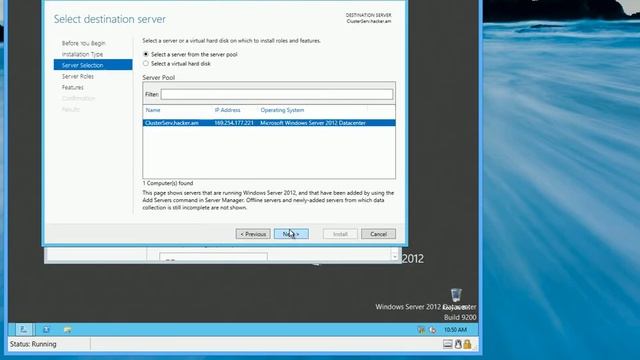Open the Recycle Bin desktop icon
The height and width of the screenshot is (360, 640).
(x=456, y=295)
